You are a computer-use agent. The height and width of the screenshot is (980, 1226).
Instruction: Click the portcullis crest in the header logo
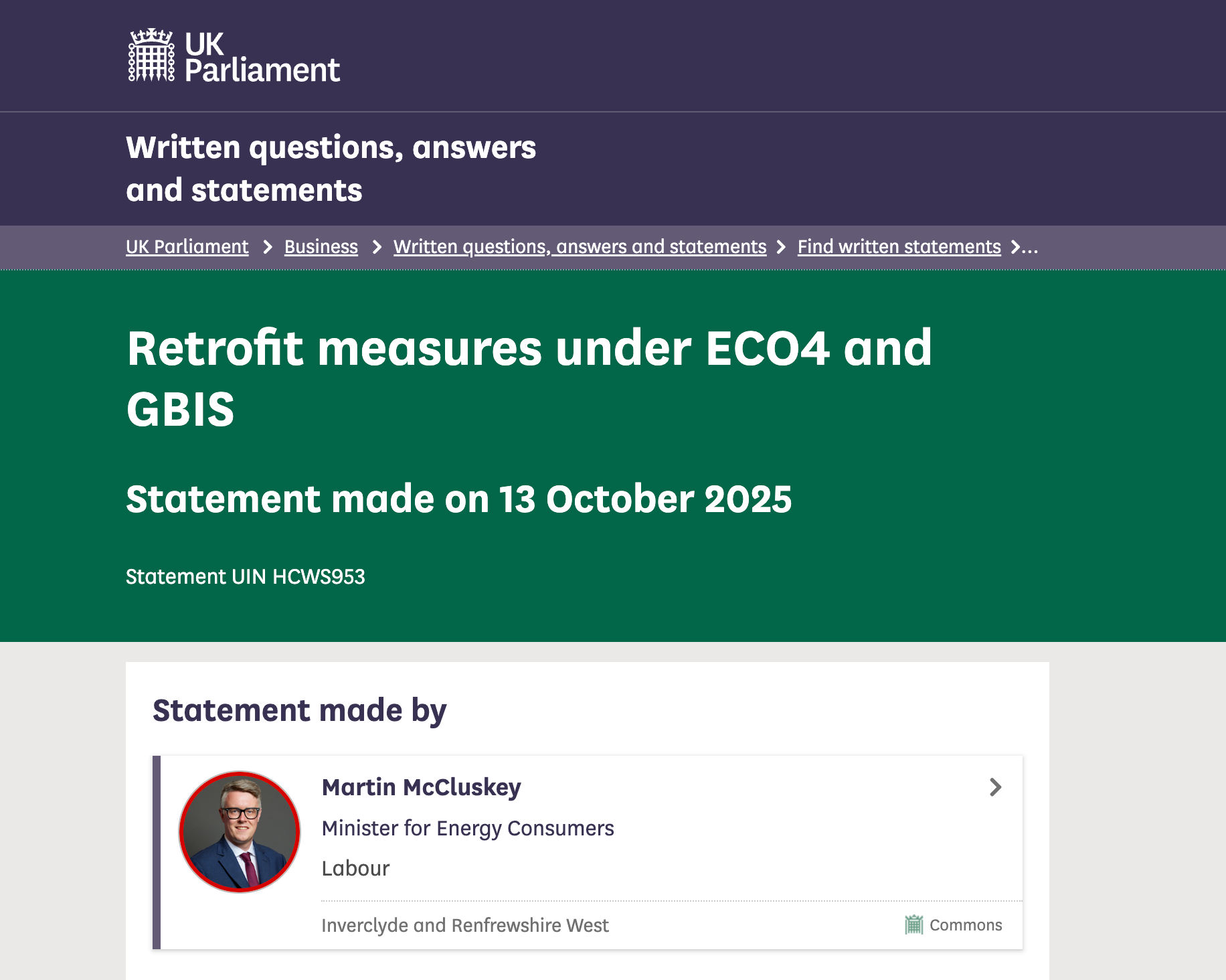pos(151,56)
